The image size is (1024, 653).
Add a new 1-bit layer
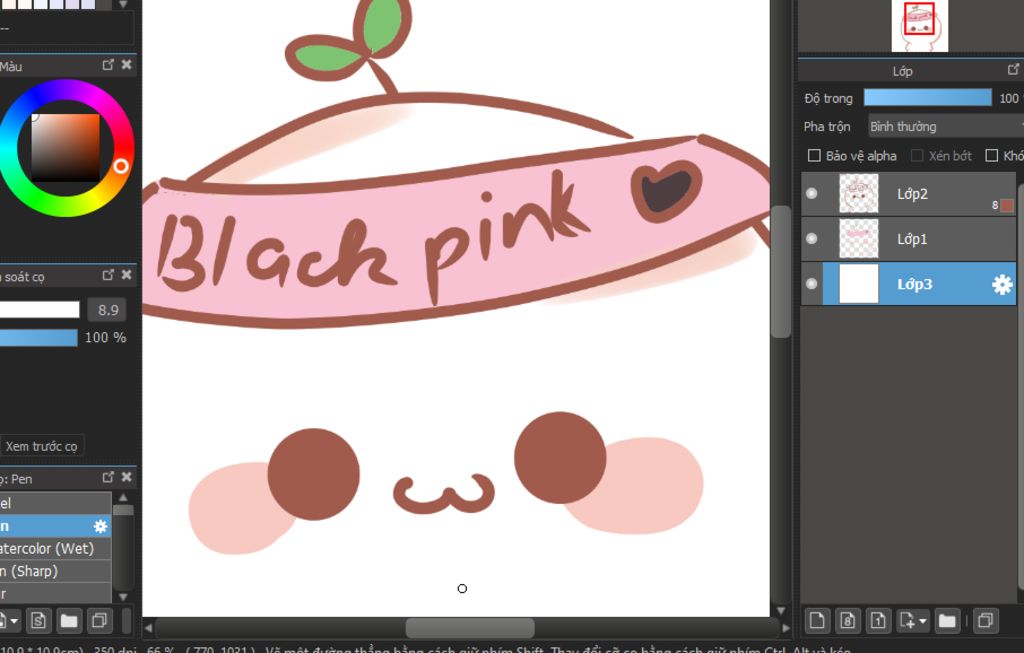[x=878, y=620]
